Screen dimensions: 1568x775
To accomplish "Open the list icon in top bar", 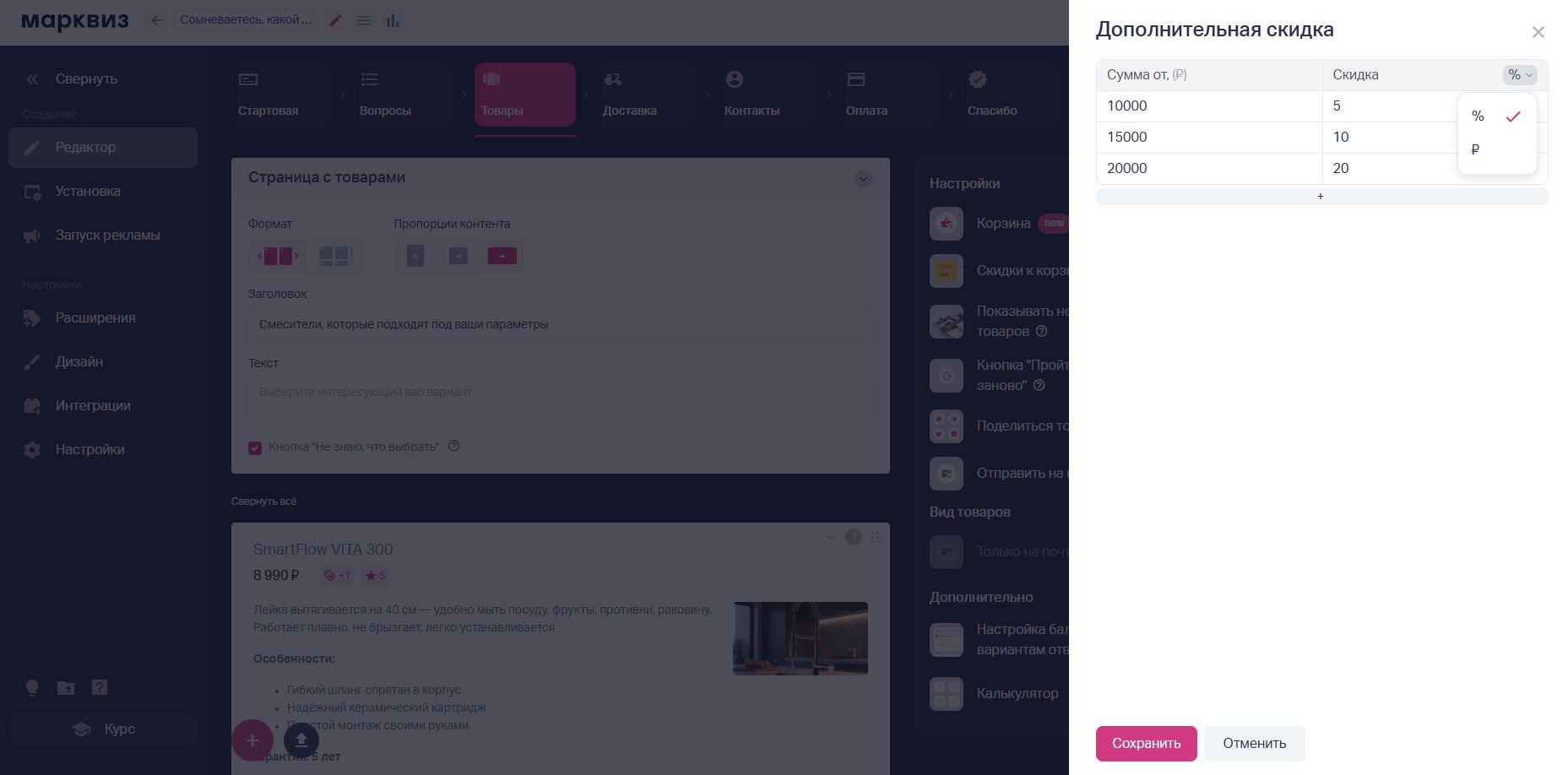I will pyautogui.click(x=364, y=20).
